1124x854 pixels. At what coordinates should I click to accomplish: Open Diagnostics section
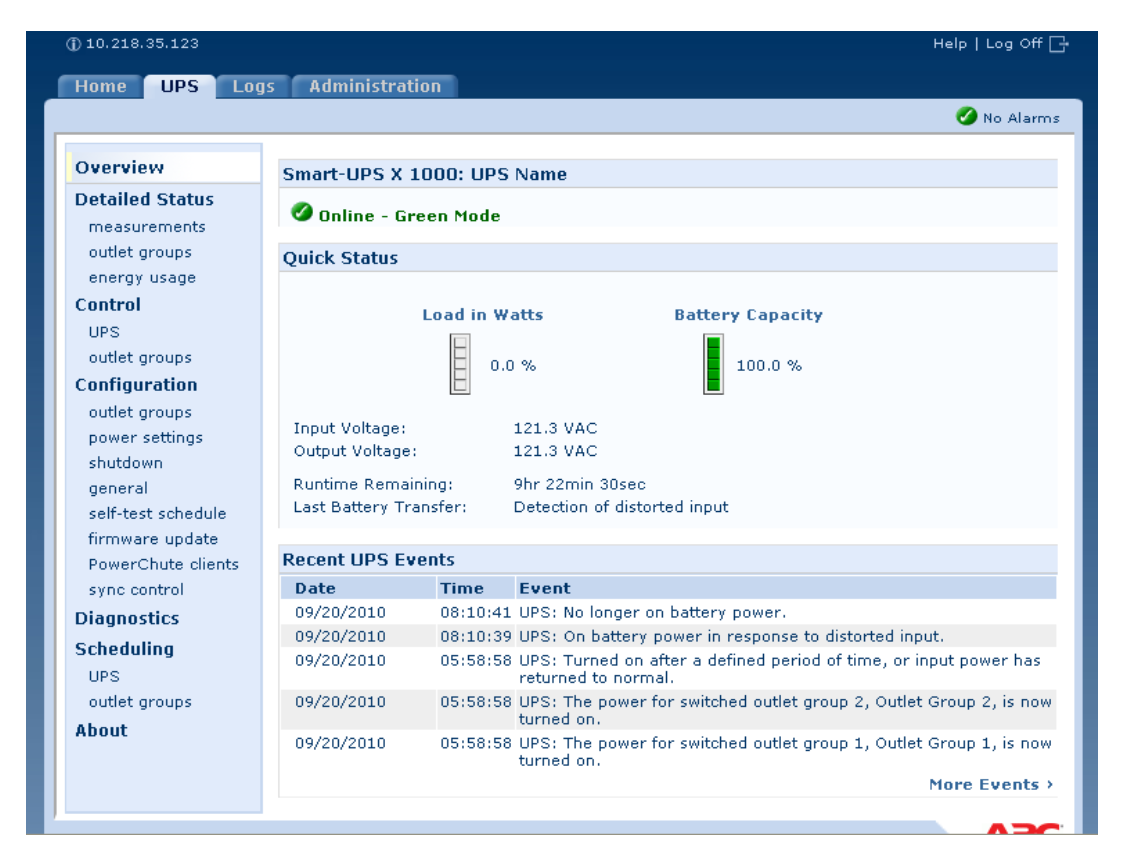coord(127,619)
